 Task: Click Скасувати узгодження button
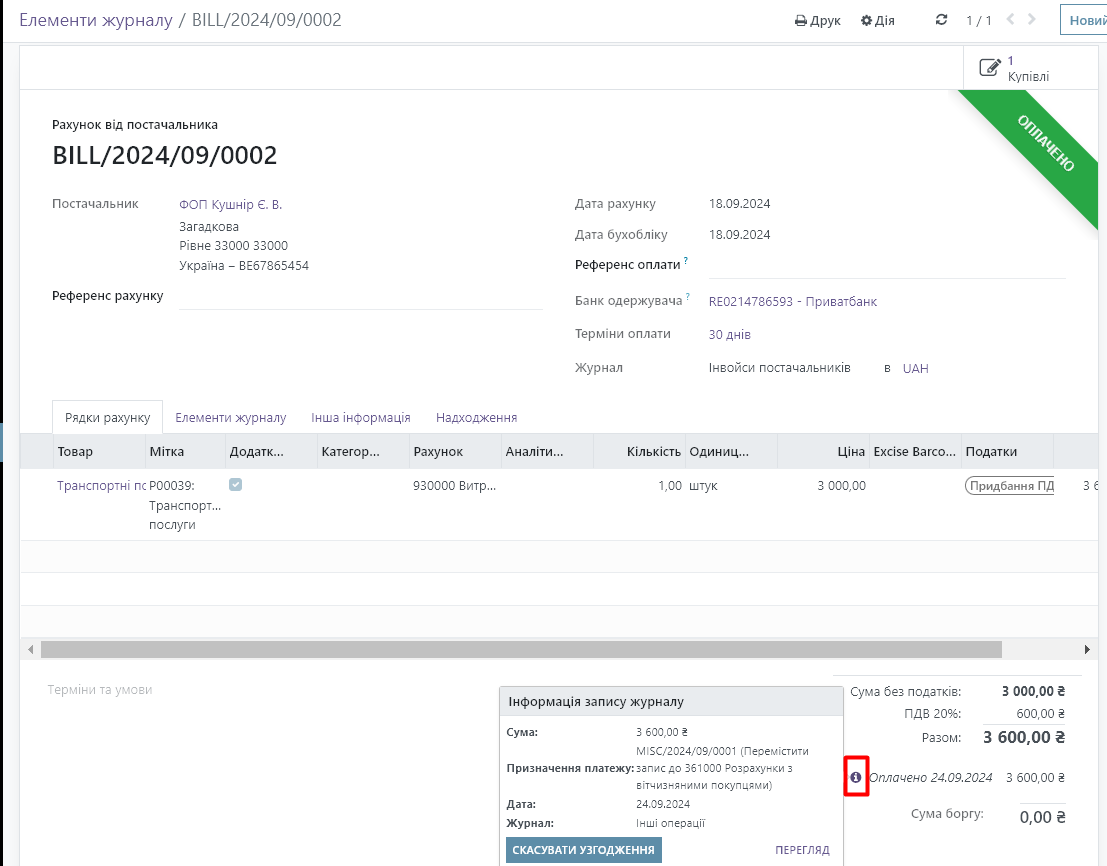[x=584, y=850]
